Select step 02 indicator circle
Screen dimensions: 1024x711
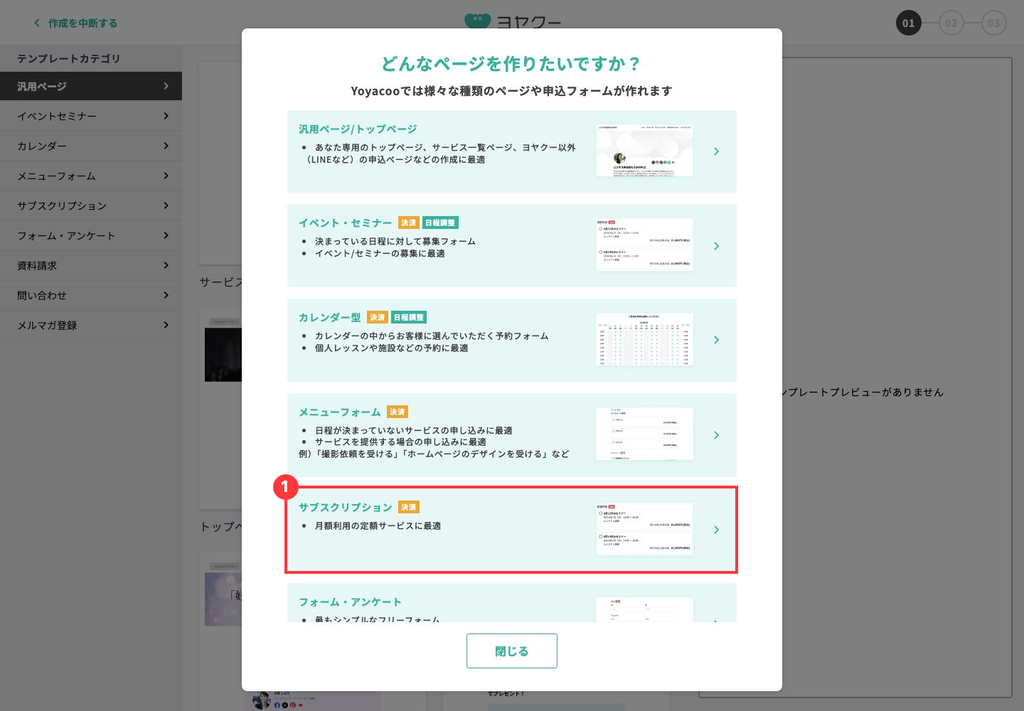[951, 23]
